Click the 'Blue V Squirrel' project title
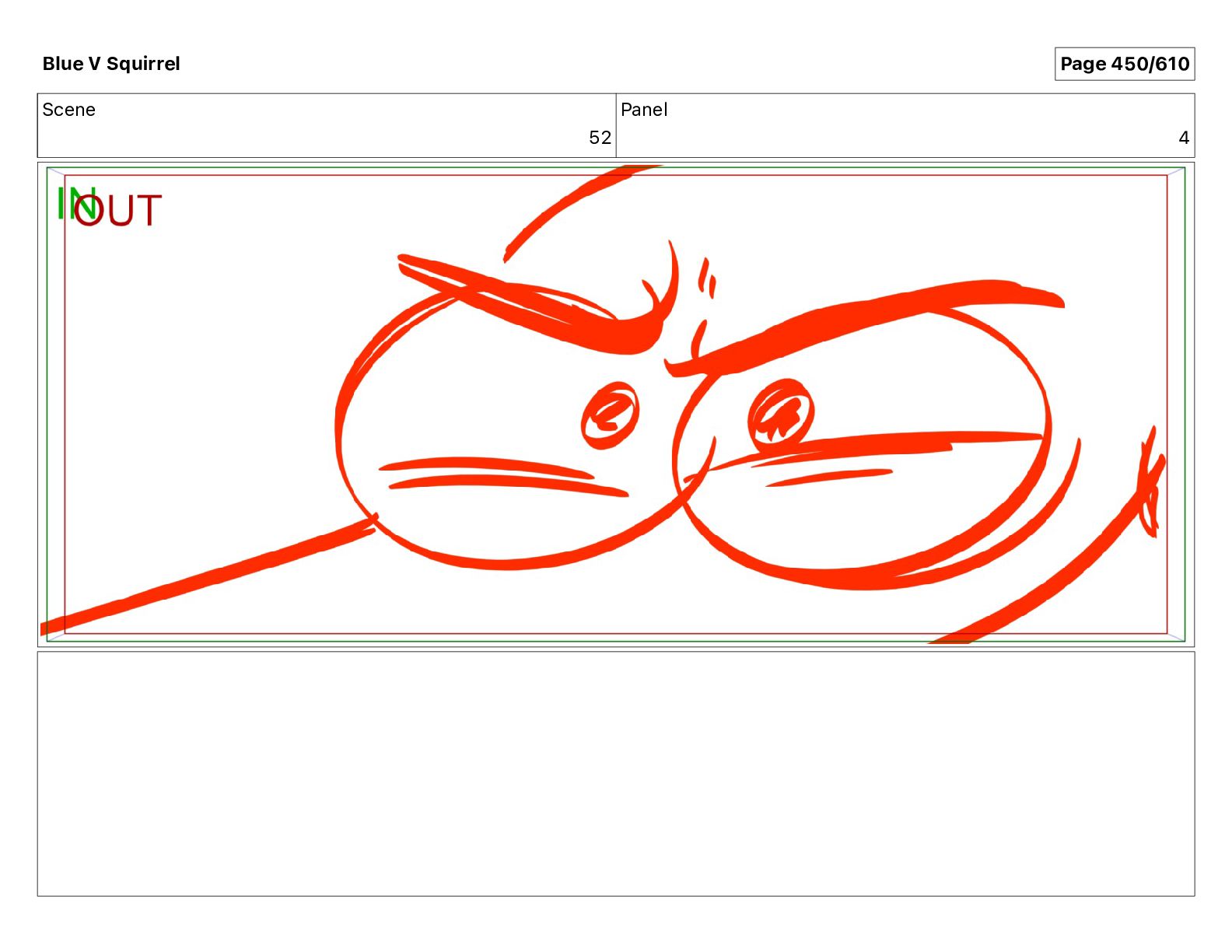The image size is (1232, 952). [111, 64]
